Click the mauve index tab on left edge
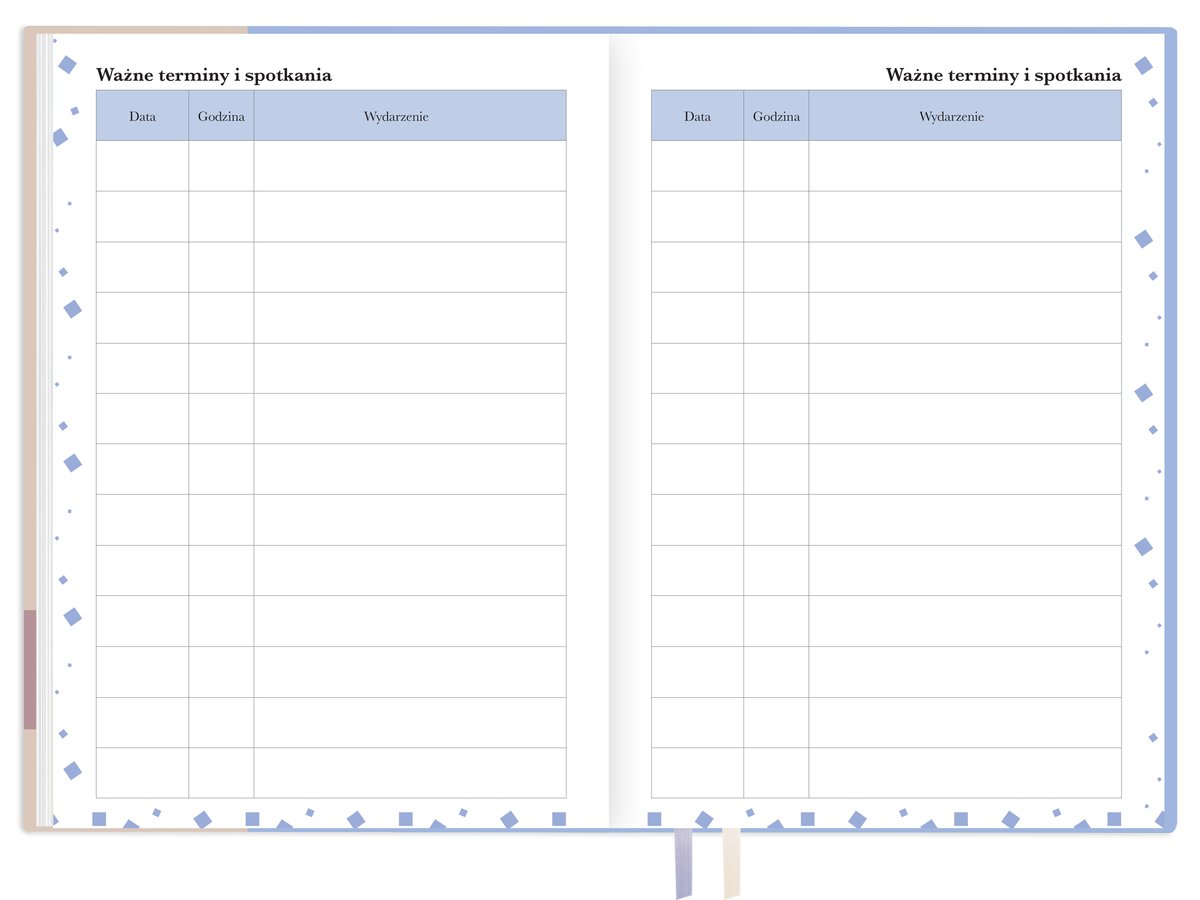The width and height of the screenshot is (1200, 900). tap(30, 668)
